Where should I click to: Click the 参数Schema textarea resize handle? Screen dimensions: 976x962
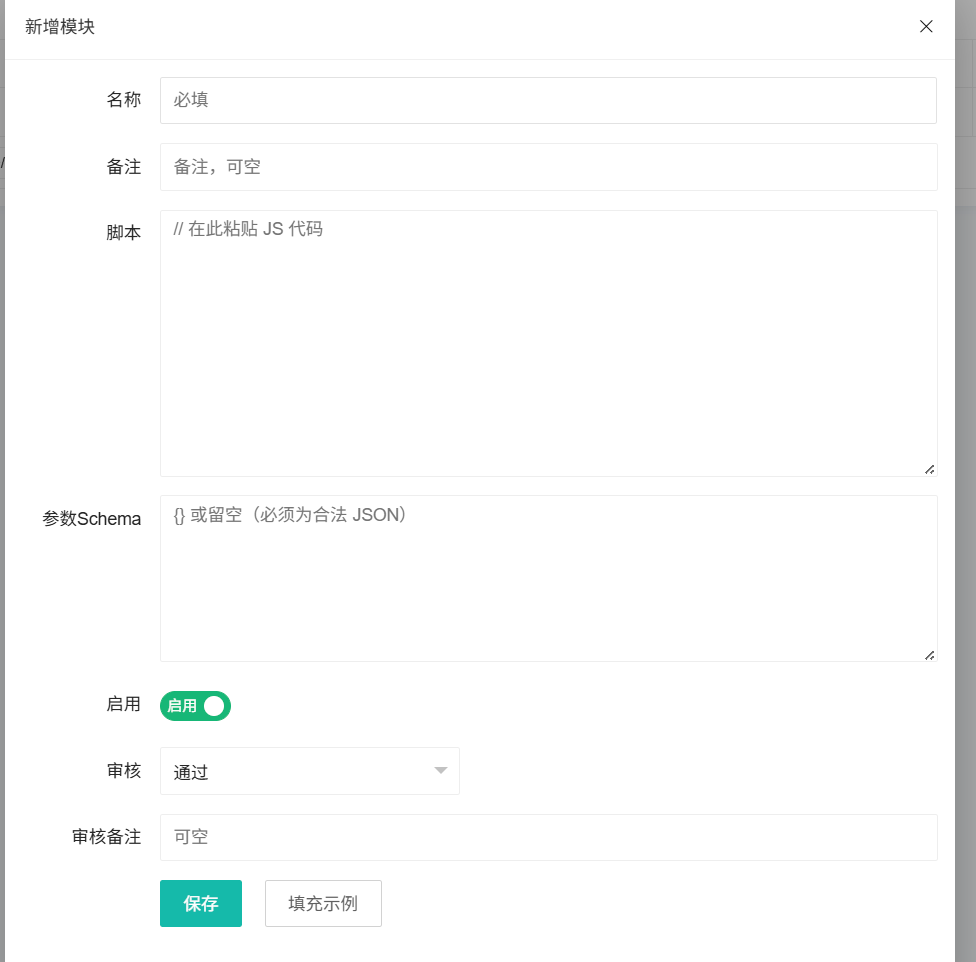tap(931, 656)
